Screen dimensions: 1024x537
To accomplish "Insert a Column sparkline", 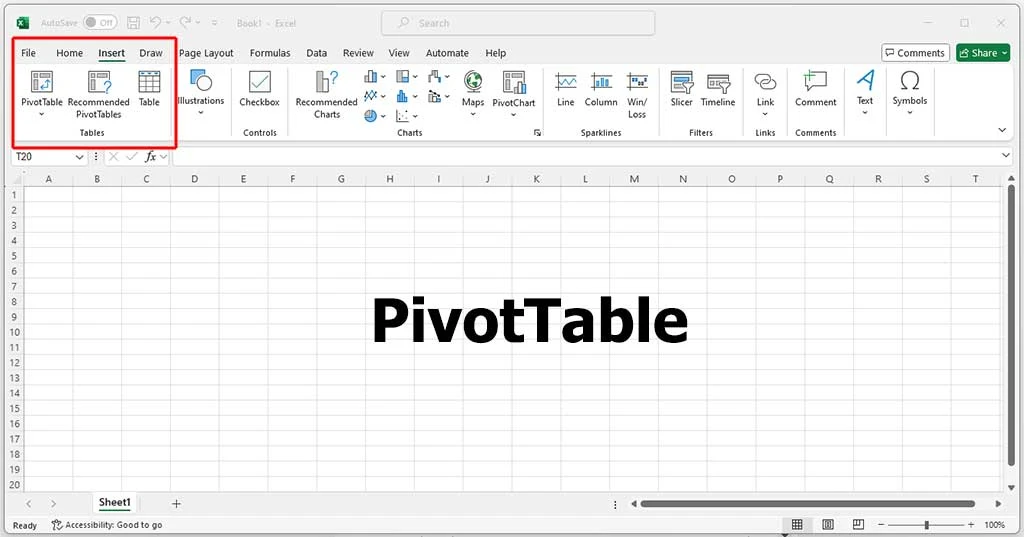I will point(601,89).
